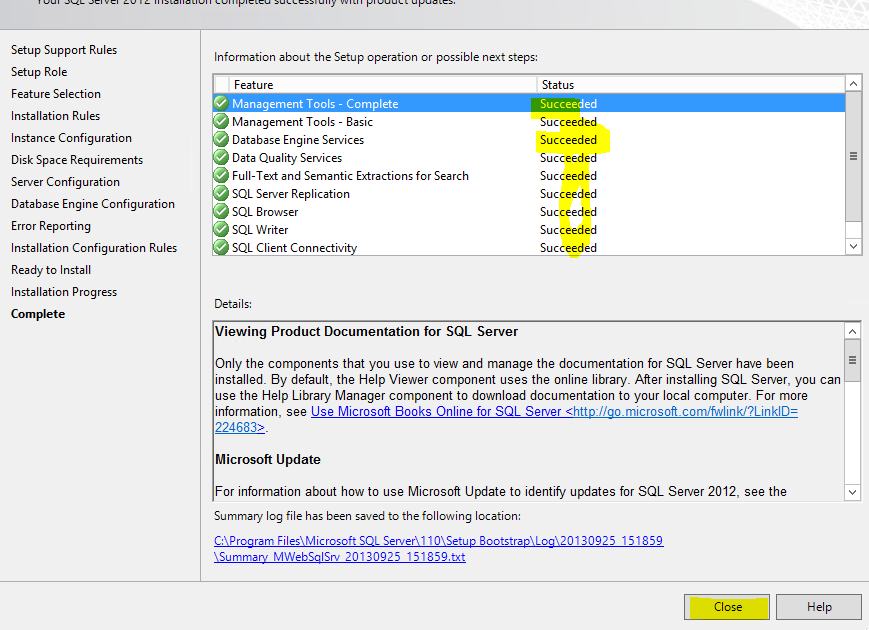
Task: Click the Details pane scrollbar thumb
Action: 852,360
